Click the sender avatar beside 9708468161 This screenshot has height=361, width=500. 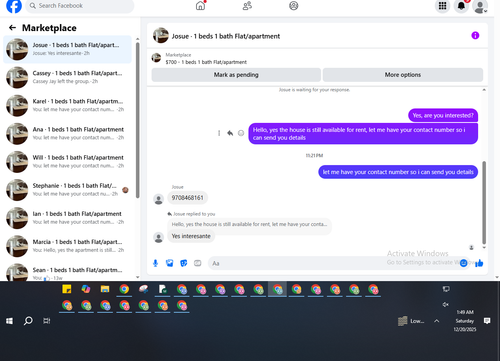click(158, 199)
